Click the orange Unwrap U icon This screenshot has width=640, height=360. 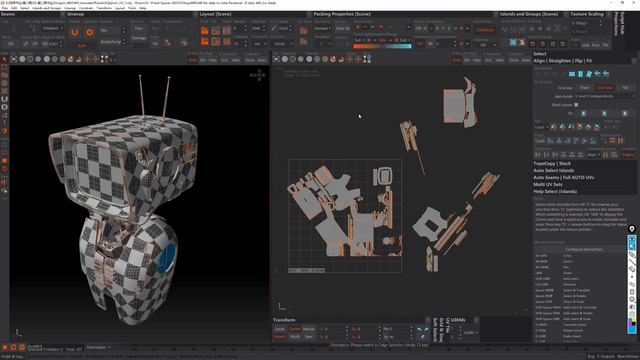coord(75,32)
